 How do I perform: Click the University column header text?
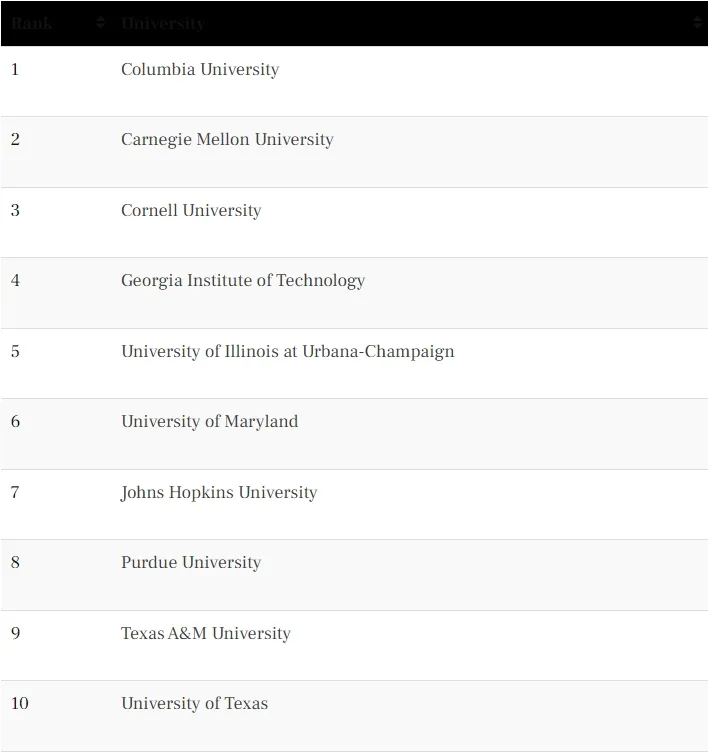click(163, 23)
